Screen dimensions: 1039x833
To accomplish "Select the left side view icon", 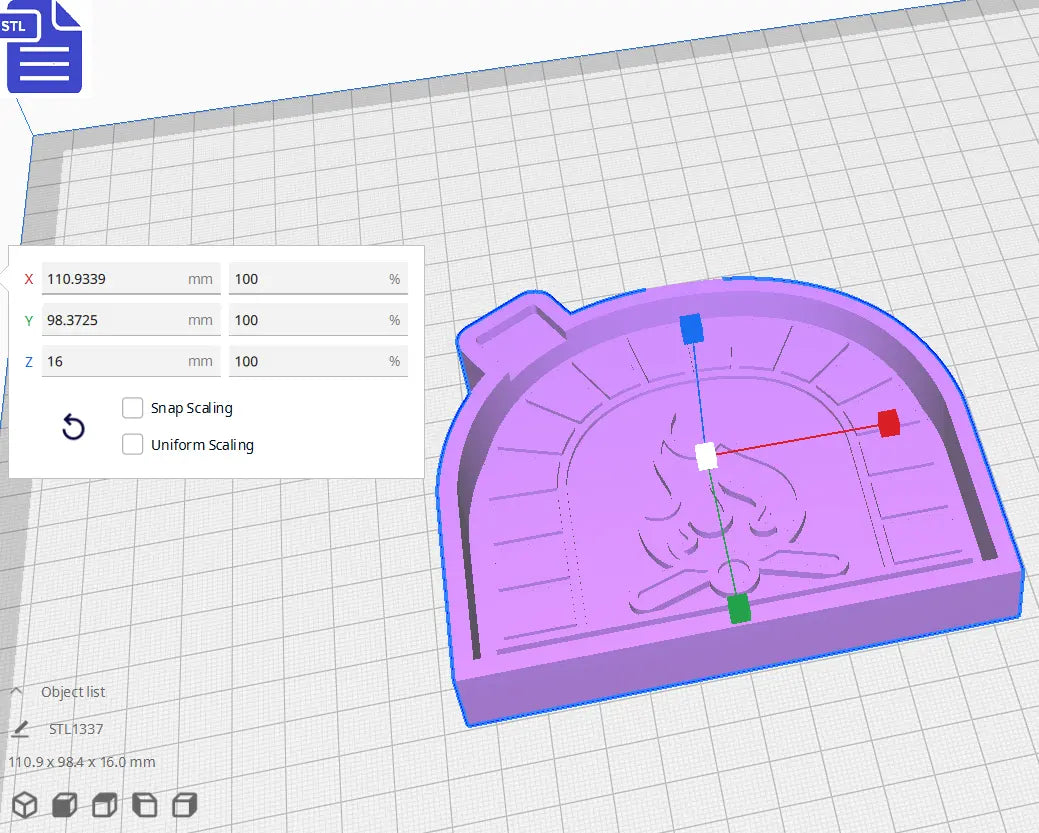I will [144, 804].
